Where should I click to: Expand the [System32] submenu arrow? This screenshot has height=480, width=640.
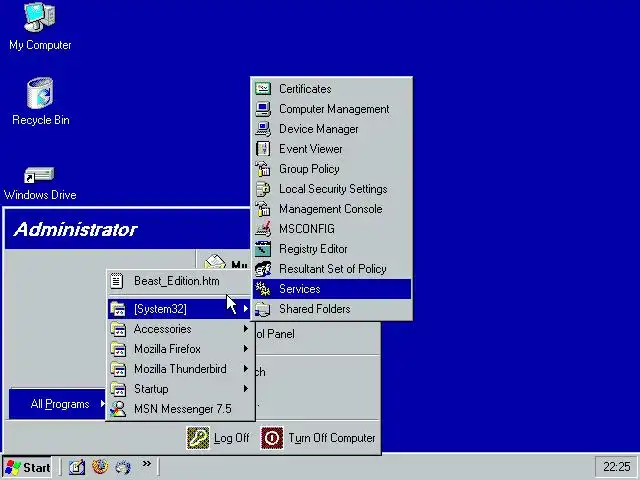(246, 309)
